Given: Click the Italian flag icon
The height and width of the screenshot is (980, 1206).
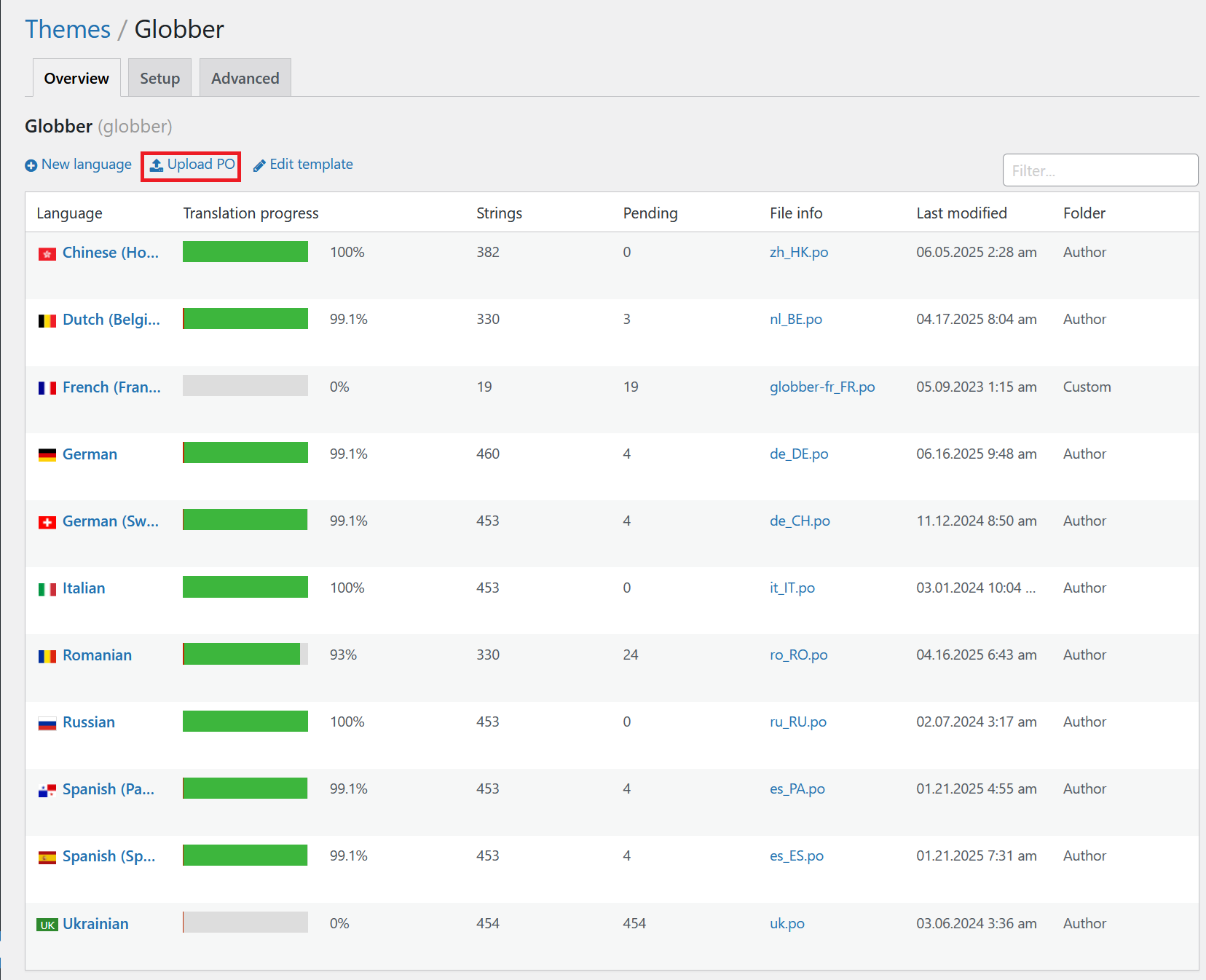Looking at the screenshot, I should tap(47, 590).
